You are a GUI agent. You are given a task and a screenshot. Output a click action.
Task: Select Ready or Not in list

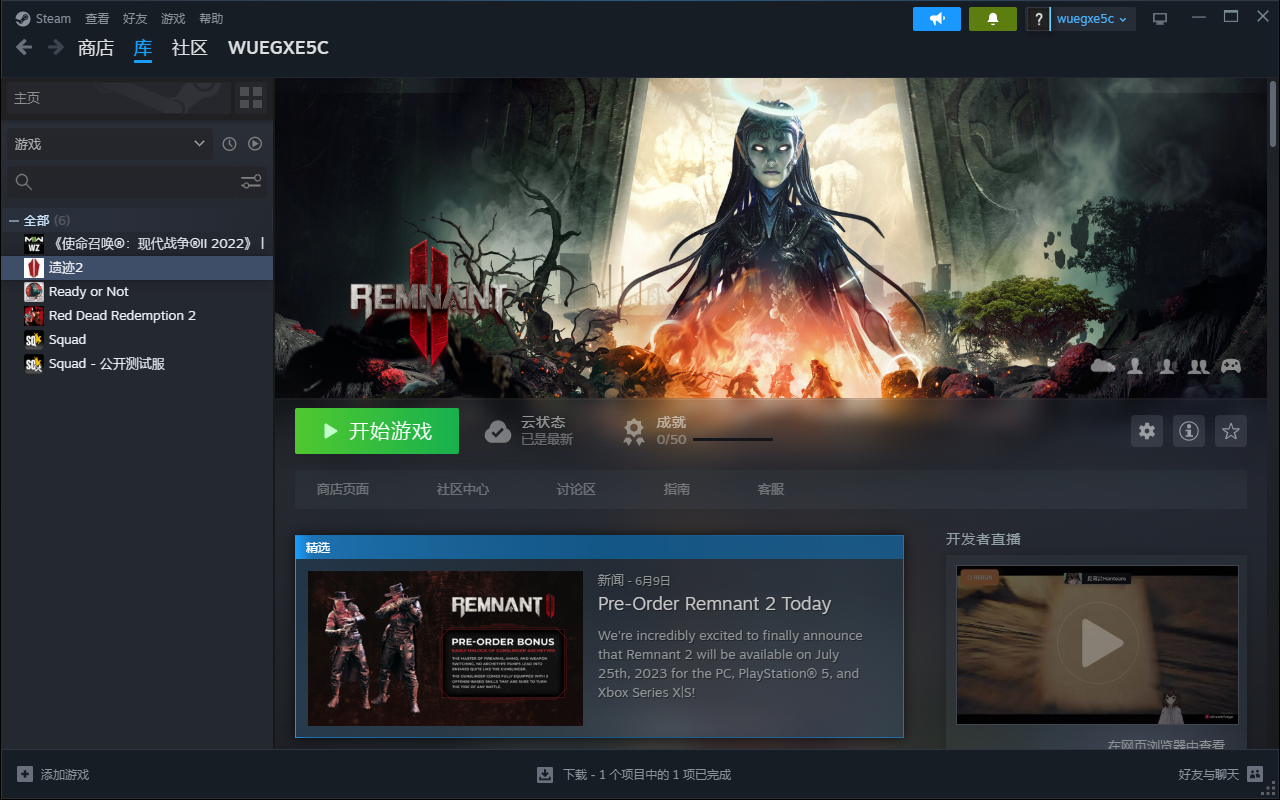tap(137, 291)
